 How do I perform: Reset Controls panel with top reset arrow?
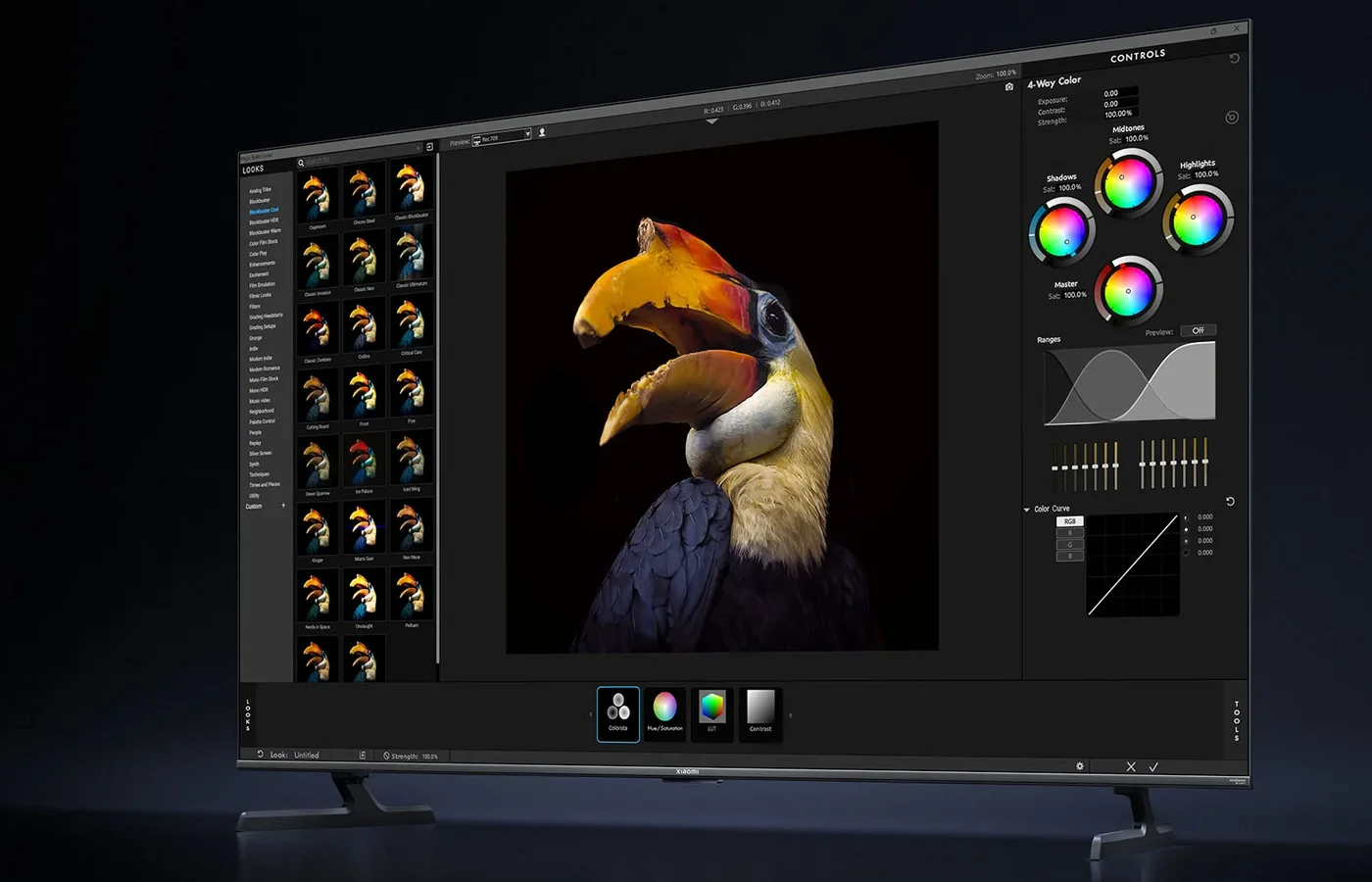1234,59
